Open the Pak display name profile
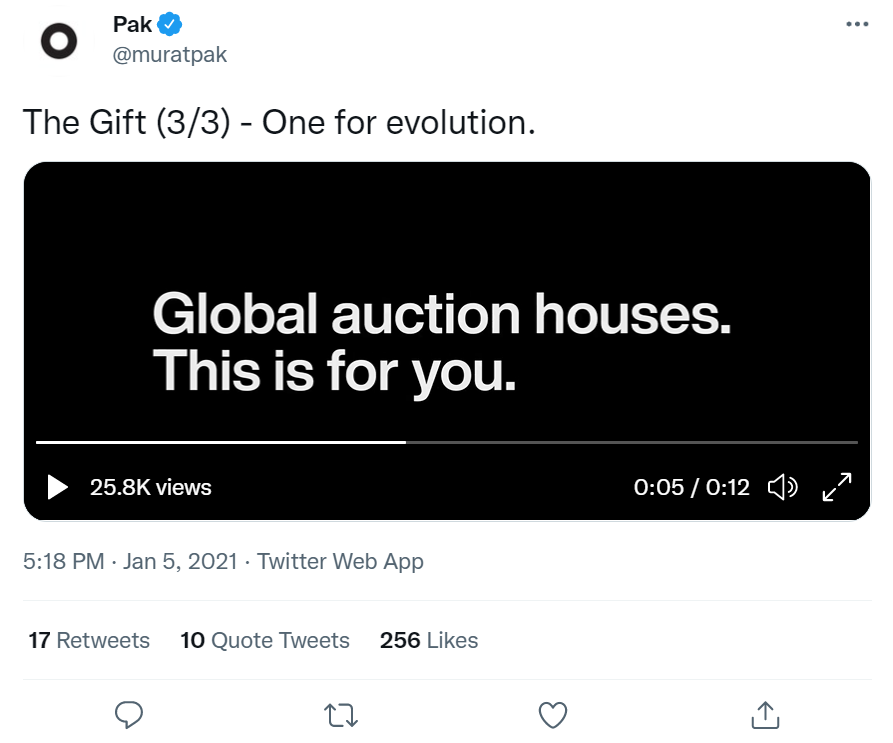This screenshot has width=893, height=743. click(132, 25)
